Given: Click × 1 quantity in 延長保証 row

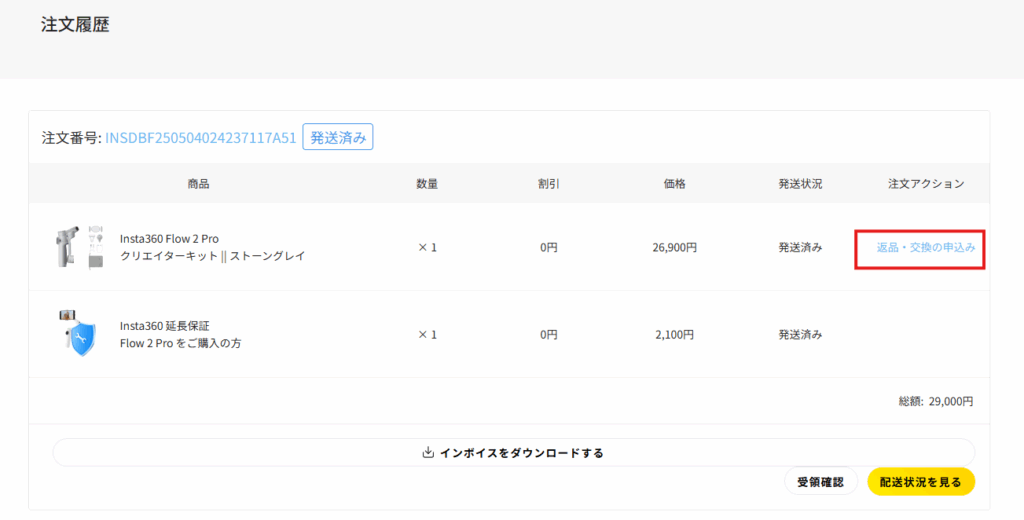Looking at the screenshot, I should coord(427,334).
